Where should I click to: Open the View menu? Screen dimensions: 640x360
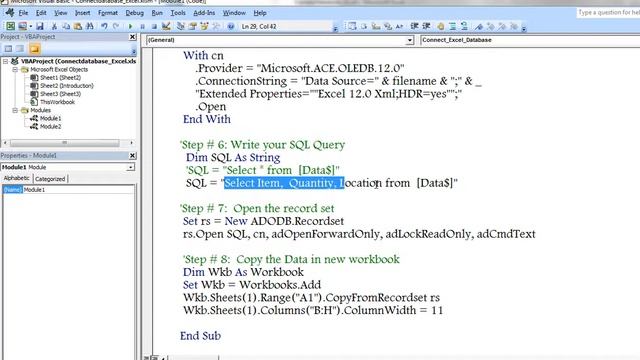click(60, 13)
